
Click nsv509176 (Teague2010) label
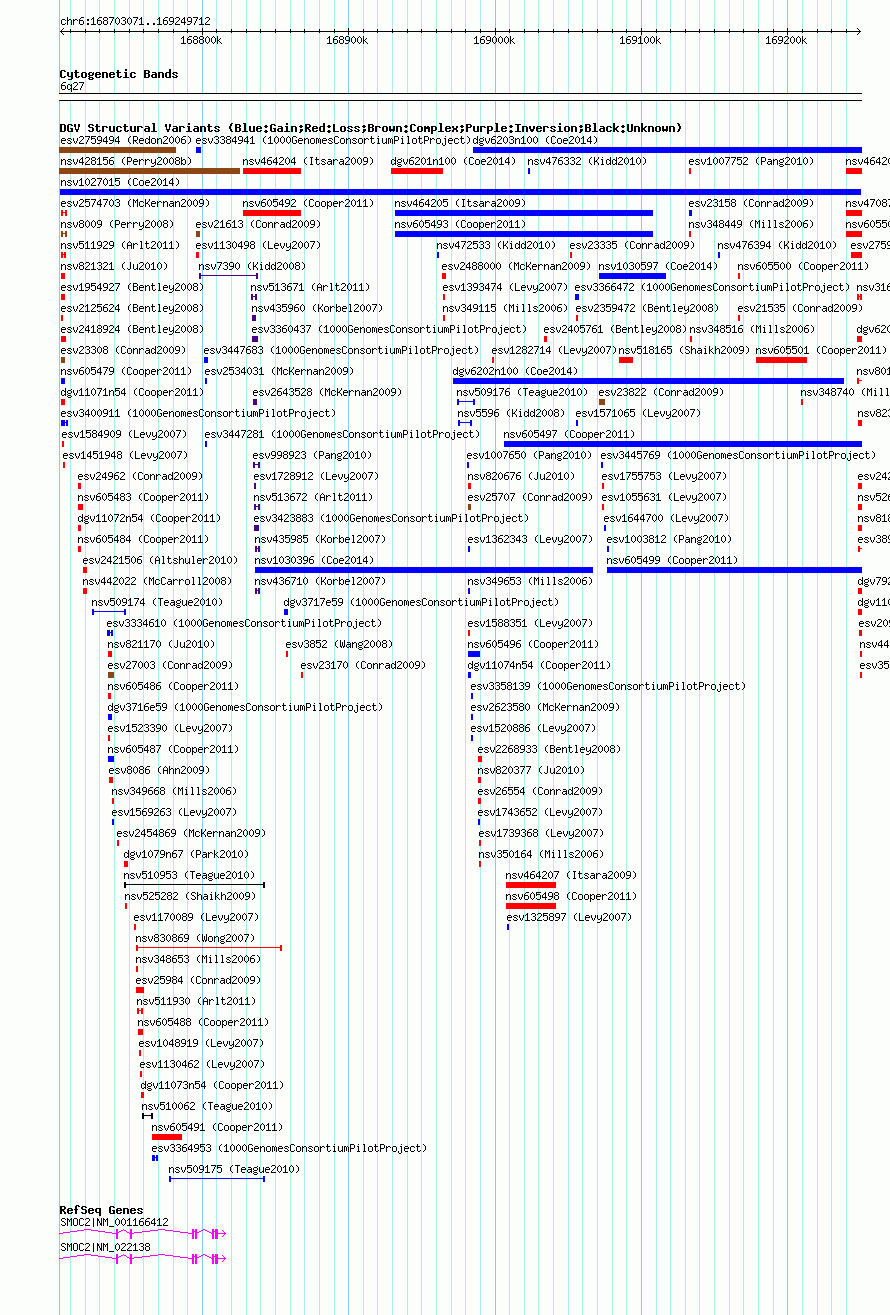[x=523, y=392]
